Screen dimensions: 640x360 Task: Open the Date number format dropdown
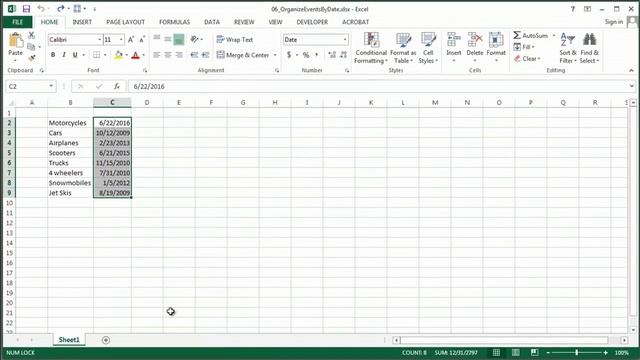pyautogui.click(x=345, y=40)
